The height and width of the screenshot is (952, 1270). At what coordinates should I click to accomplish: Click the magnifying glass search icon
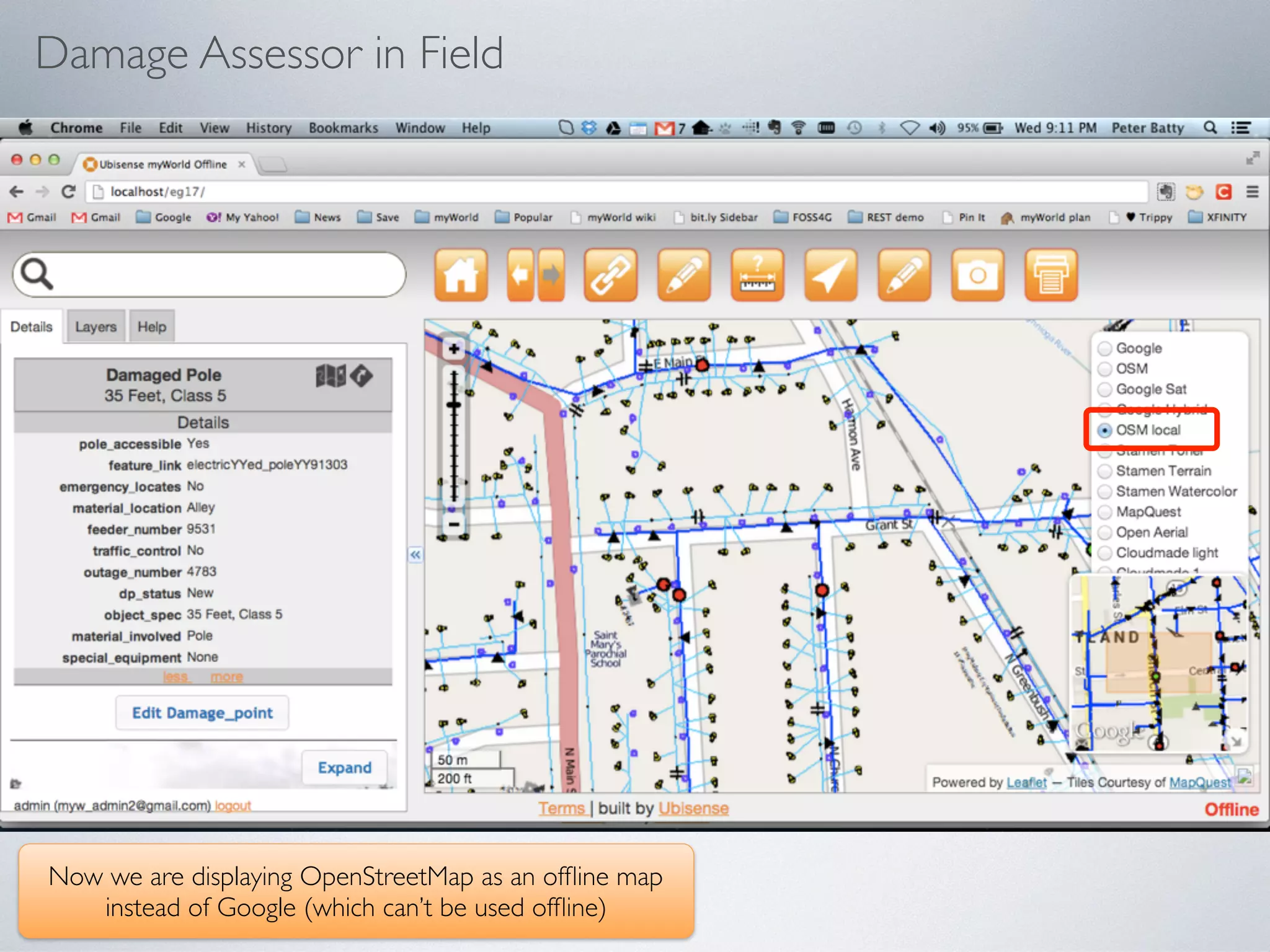click(x=37, y=274)
